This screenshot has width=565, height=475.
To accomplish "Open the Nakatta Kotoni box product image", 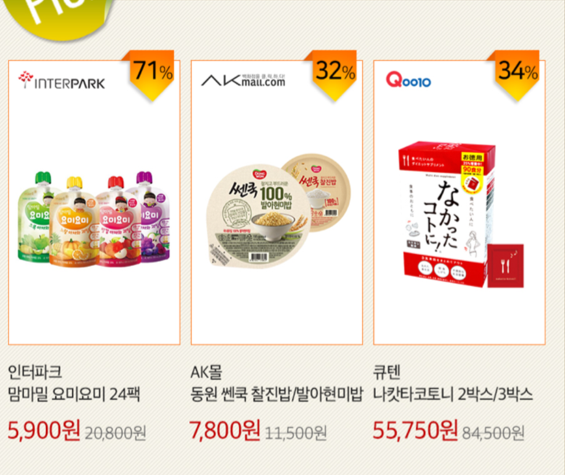I will [461, 215].
